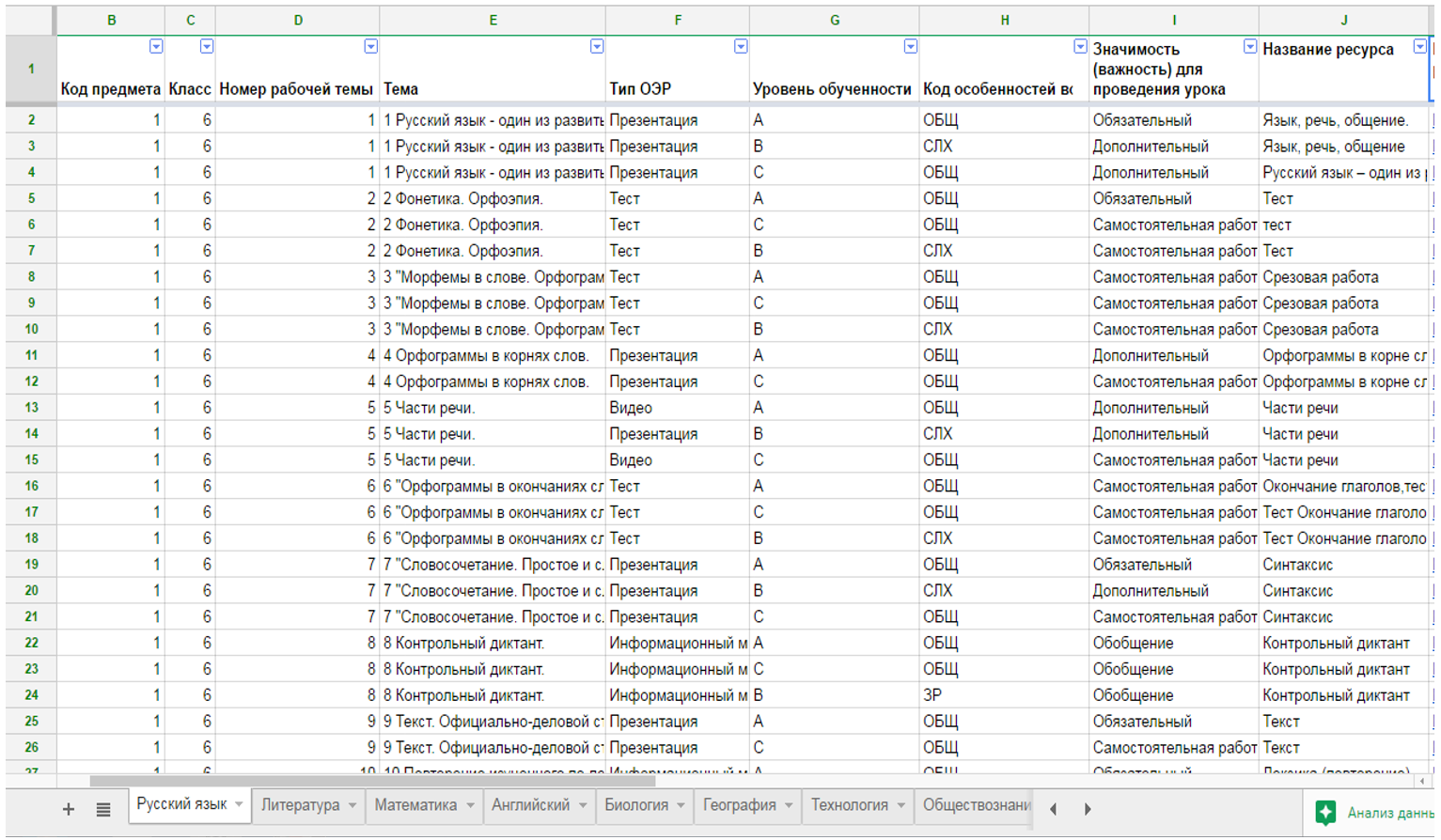The width and height of the screenshot is (1441, 840).
Task: Open the all sheets list icon
Action: [x=103, y=809]
